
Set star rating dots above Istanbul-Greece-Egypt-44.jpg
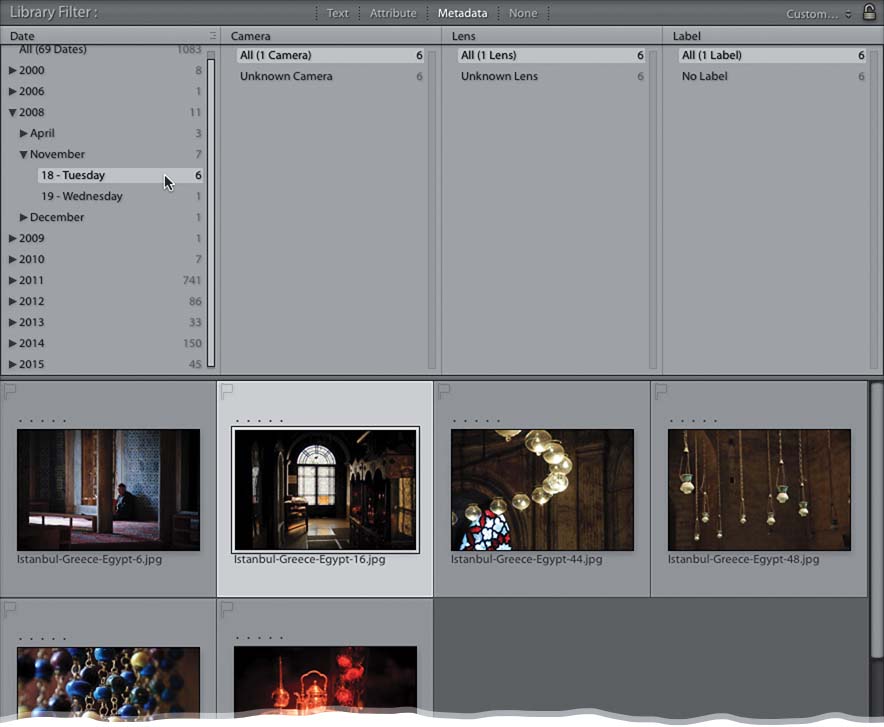(x=476, y=421)
